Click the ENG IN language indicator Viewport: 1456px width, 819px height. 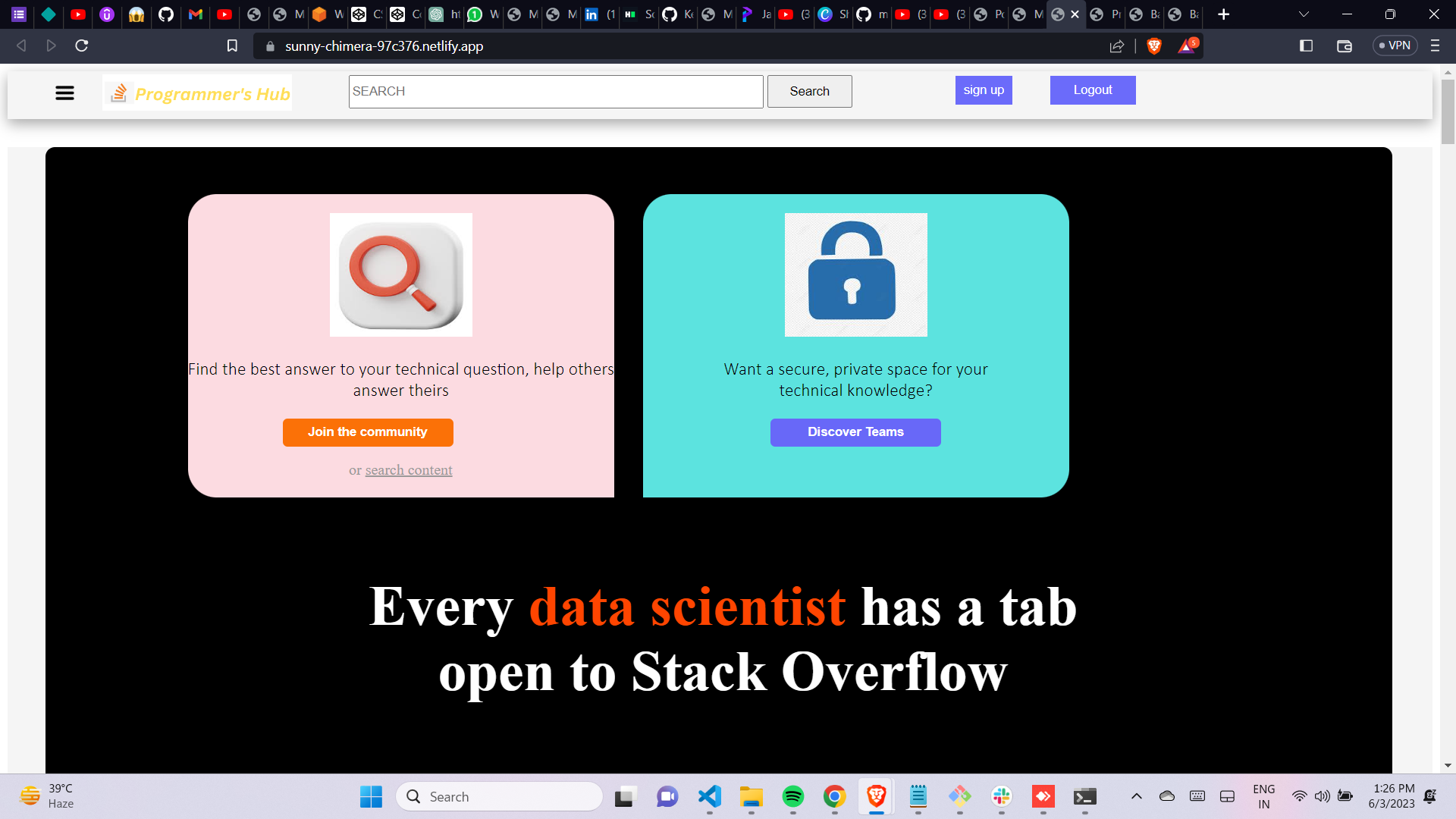tap(1263, 796)
